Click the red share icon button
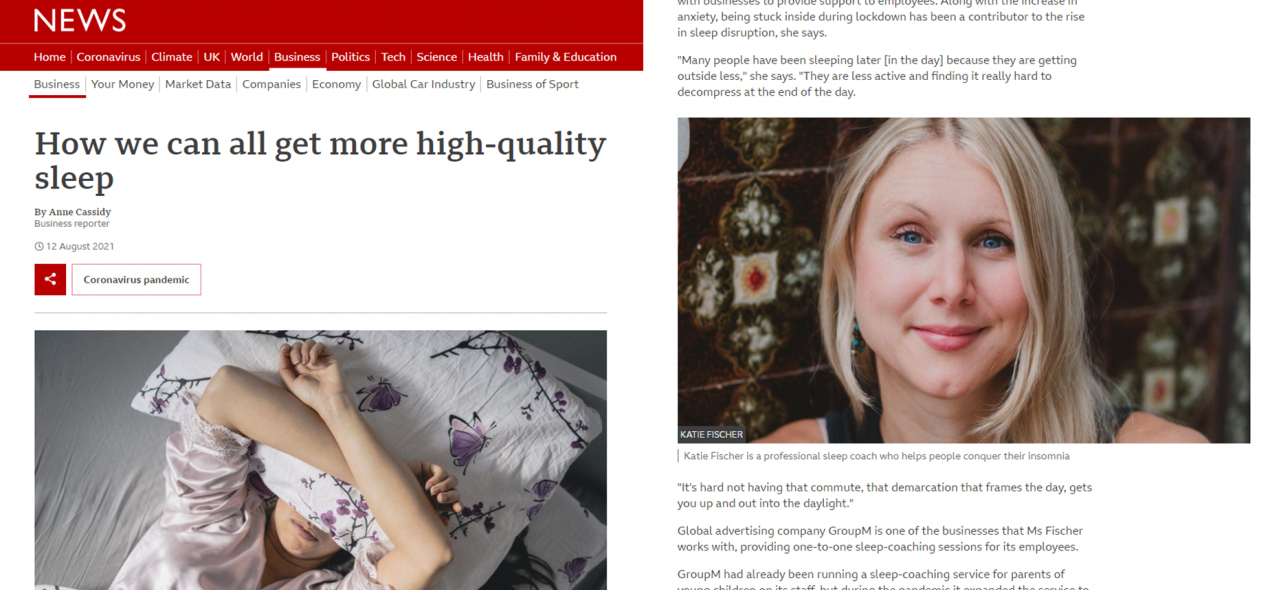1270x590 pixels. [50, 279]
